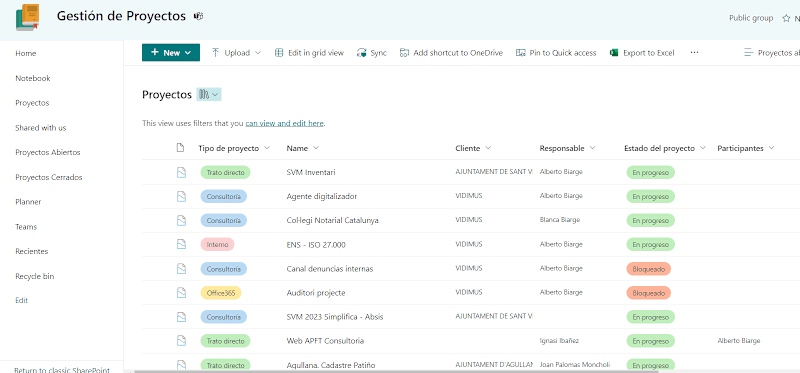The height and width of the screenshot is (373, 800).
Task: Open the Web APFT Consultoria project
Action: (x=326, y=341)
